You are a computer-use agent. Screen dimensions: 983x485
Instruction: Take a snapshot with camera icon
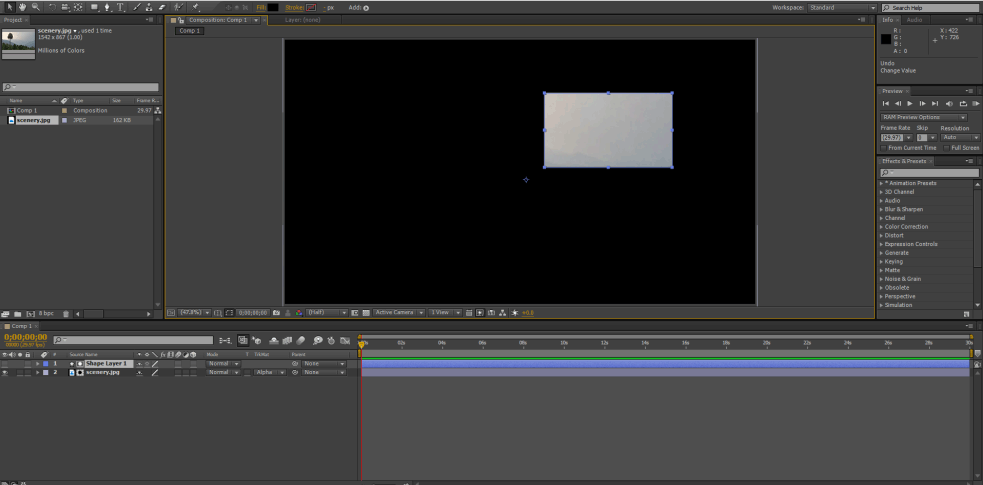[x=276, y=312]
